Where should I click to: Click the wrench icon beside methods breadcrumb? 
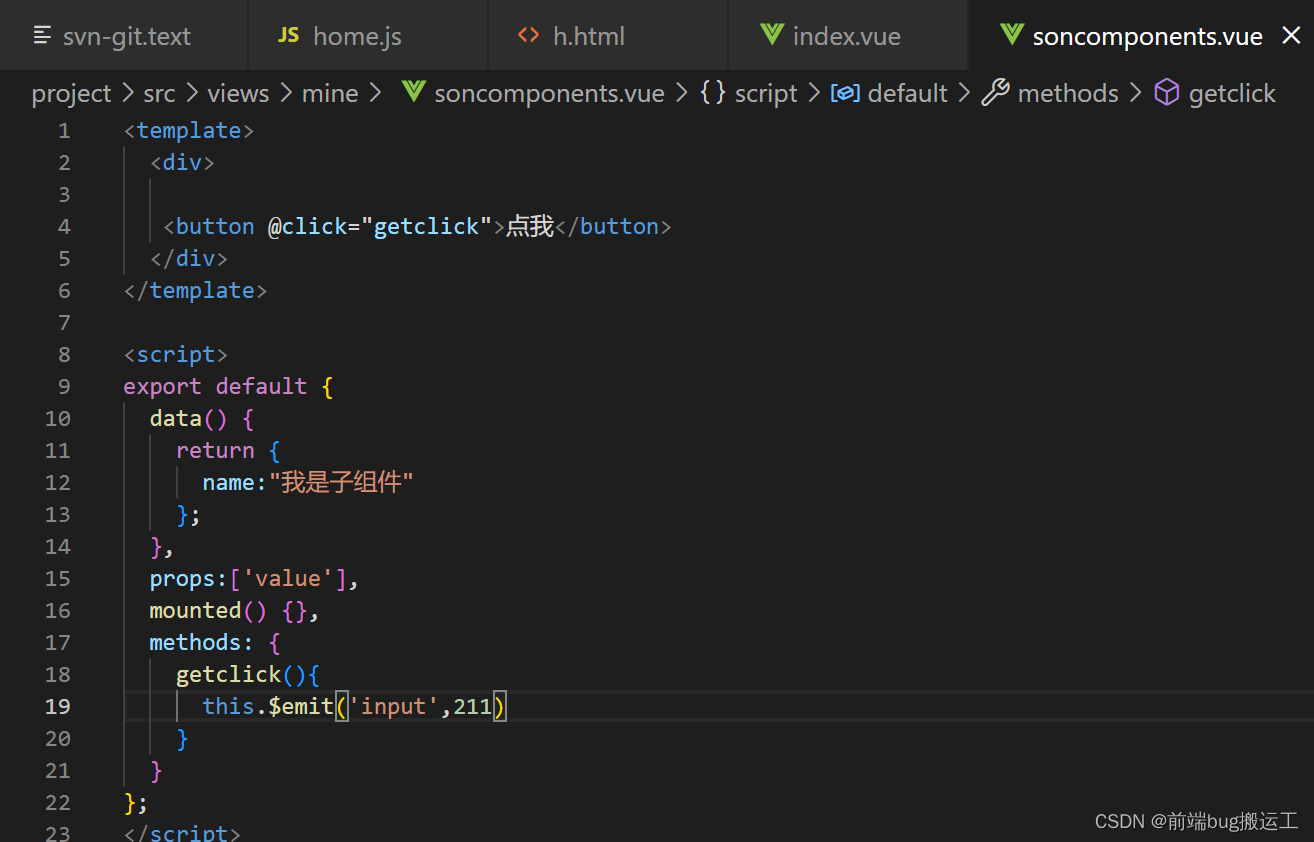point(994,92)
